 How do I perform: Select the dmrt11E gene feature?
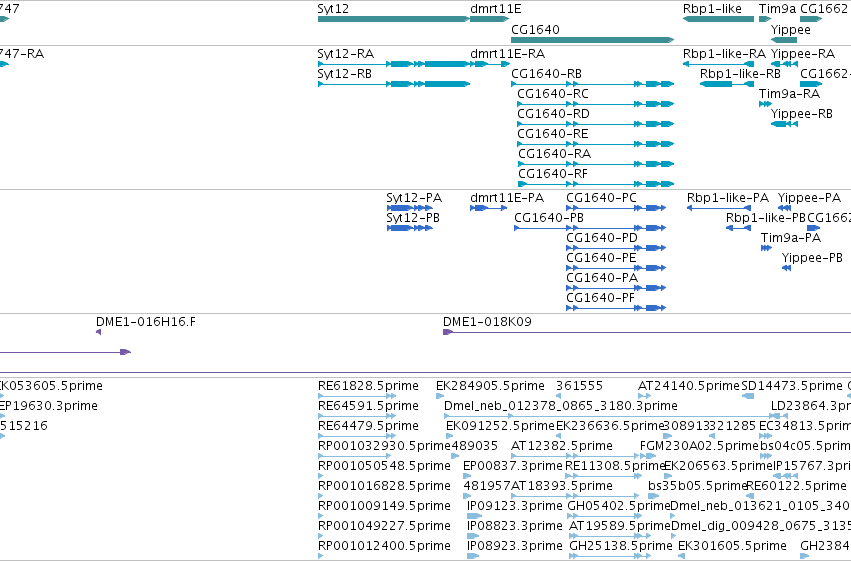click(490, 19)
